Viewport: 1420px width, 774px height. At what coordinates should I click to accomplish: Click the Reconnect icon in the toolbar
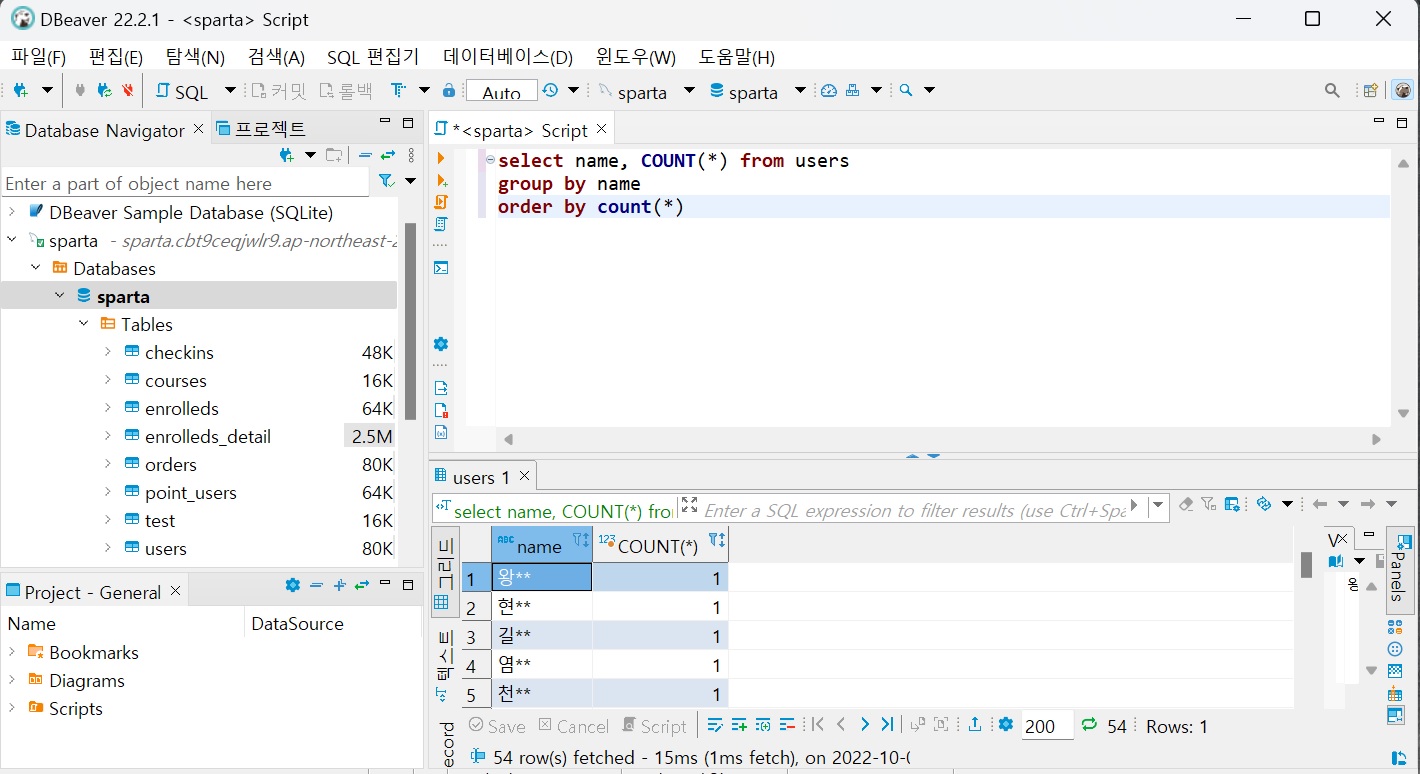[x=104, y=90]
